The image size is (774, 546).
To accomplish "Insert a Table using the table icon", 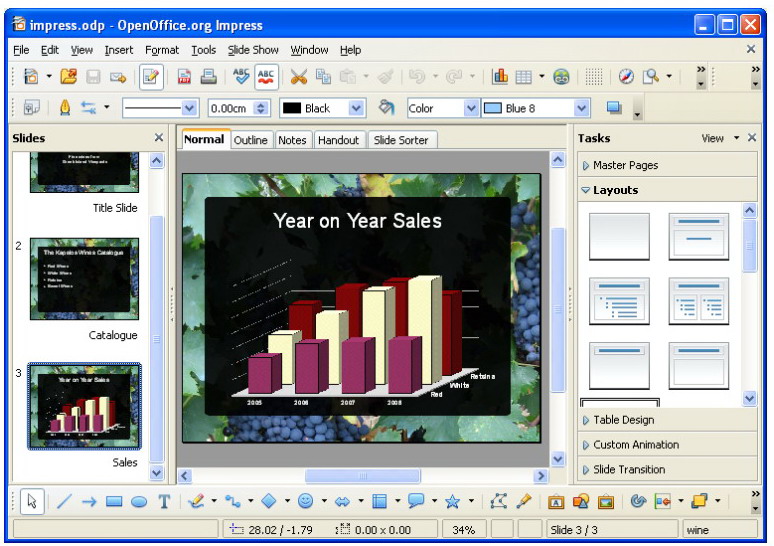I will pyautogui.click(x=524, y=77).
